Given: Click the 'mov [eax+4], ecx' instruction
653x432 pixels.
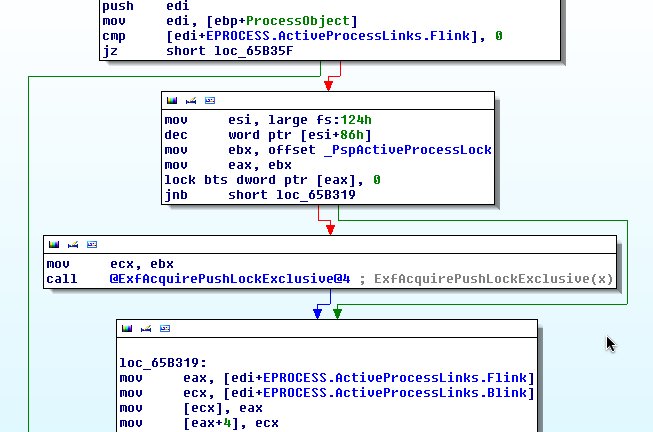Looking at the screenshot, I should [x=199, y=423].
